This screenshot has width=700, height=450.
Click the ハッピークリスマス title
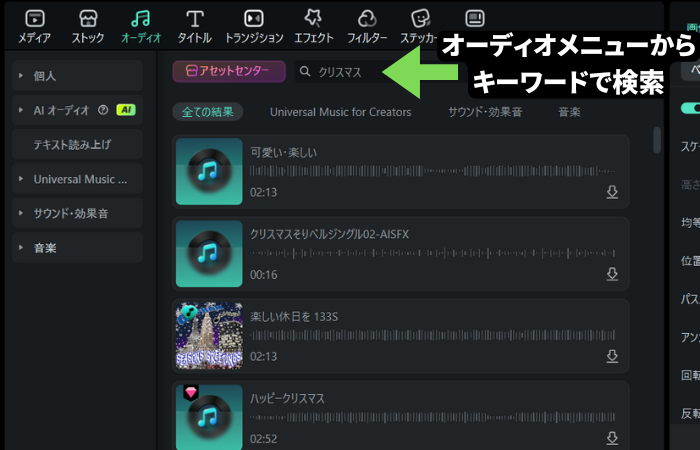pyautogui.click(x=287, y=399)
